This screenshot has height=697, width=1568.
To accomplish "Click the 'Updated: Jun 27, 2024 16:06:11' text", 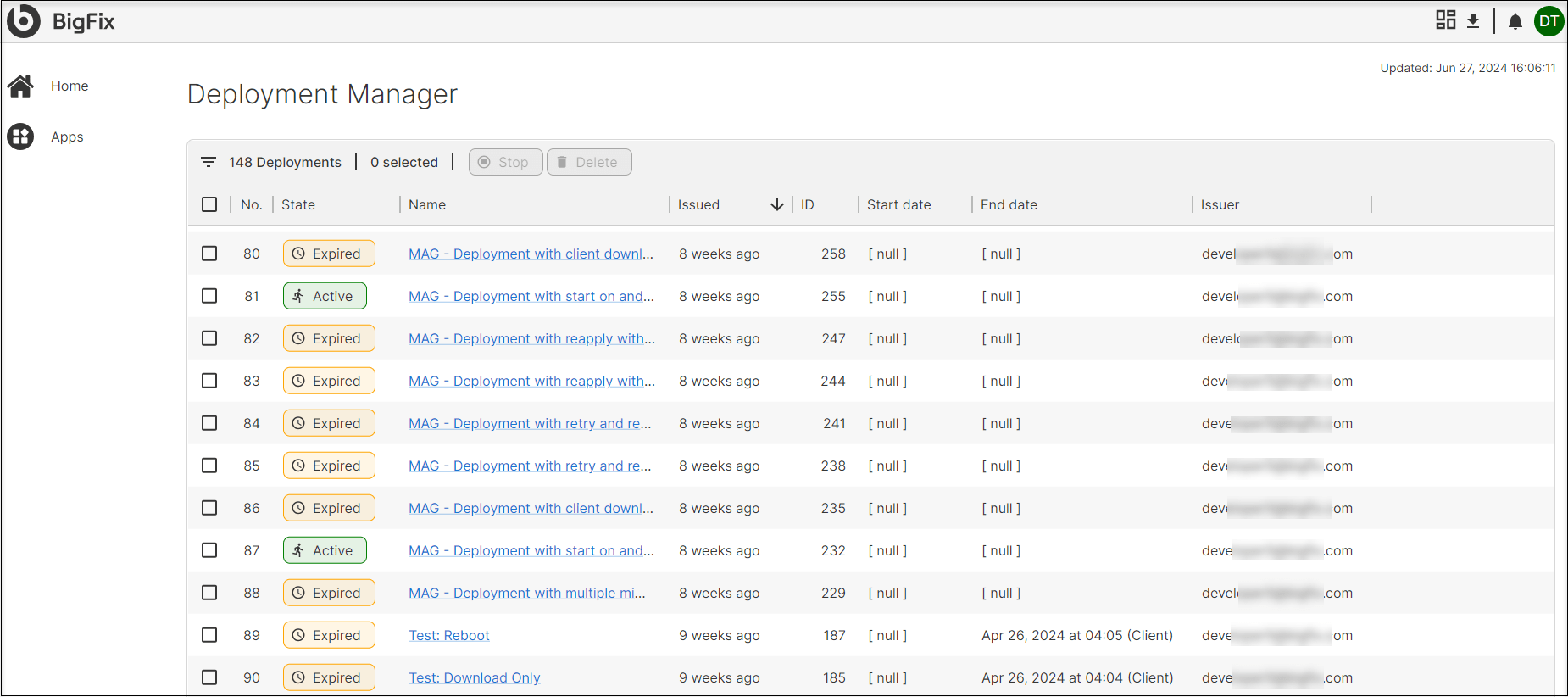I will (1468, 68).
